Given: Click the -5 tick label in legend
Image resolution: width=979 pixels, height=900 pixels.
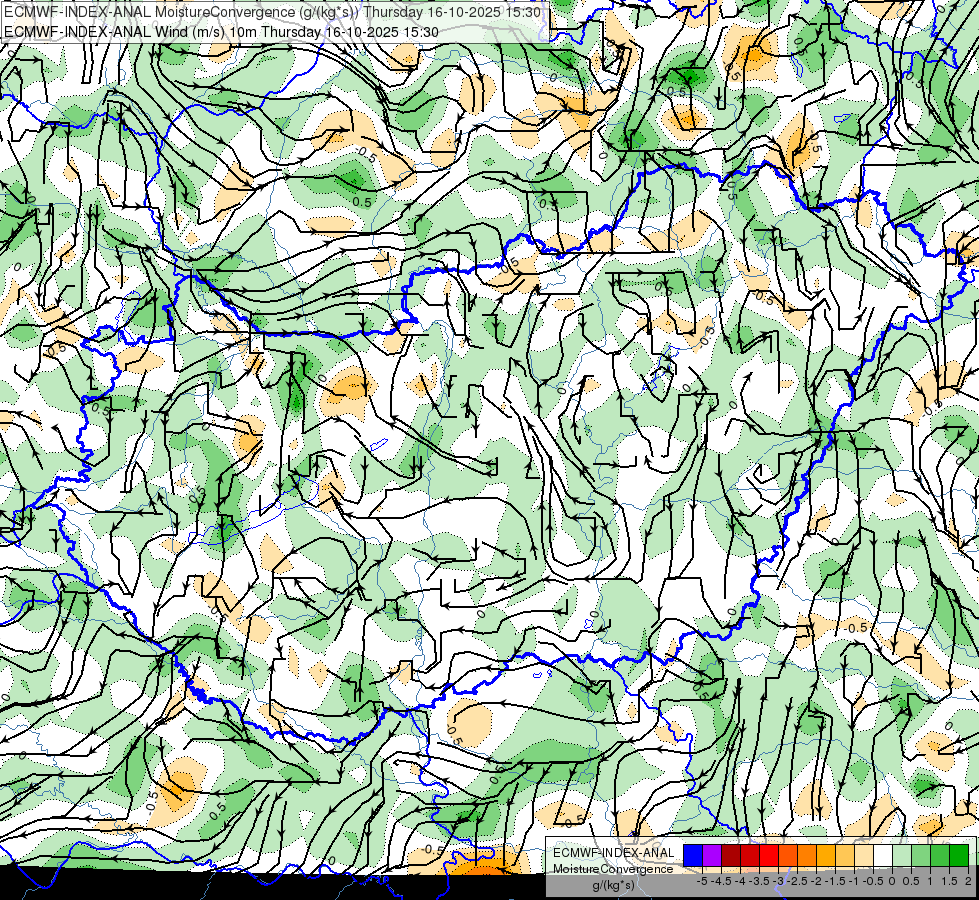Looking at the screenshot, I should [x=702, y=881].
